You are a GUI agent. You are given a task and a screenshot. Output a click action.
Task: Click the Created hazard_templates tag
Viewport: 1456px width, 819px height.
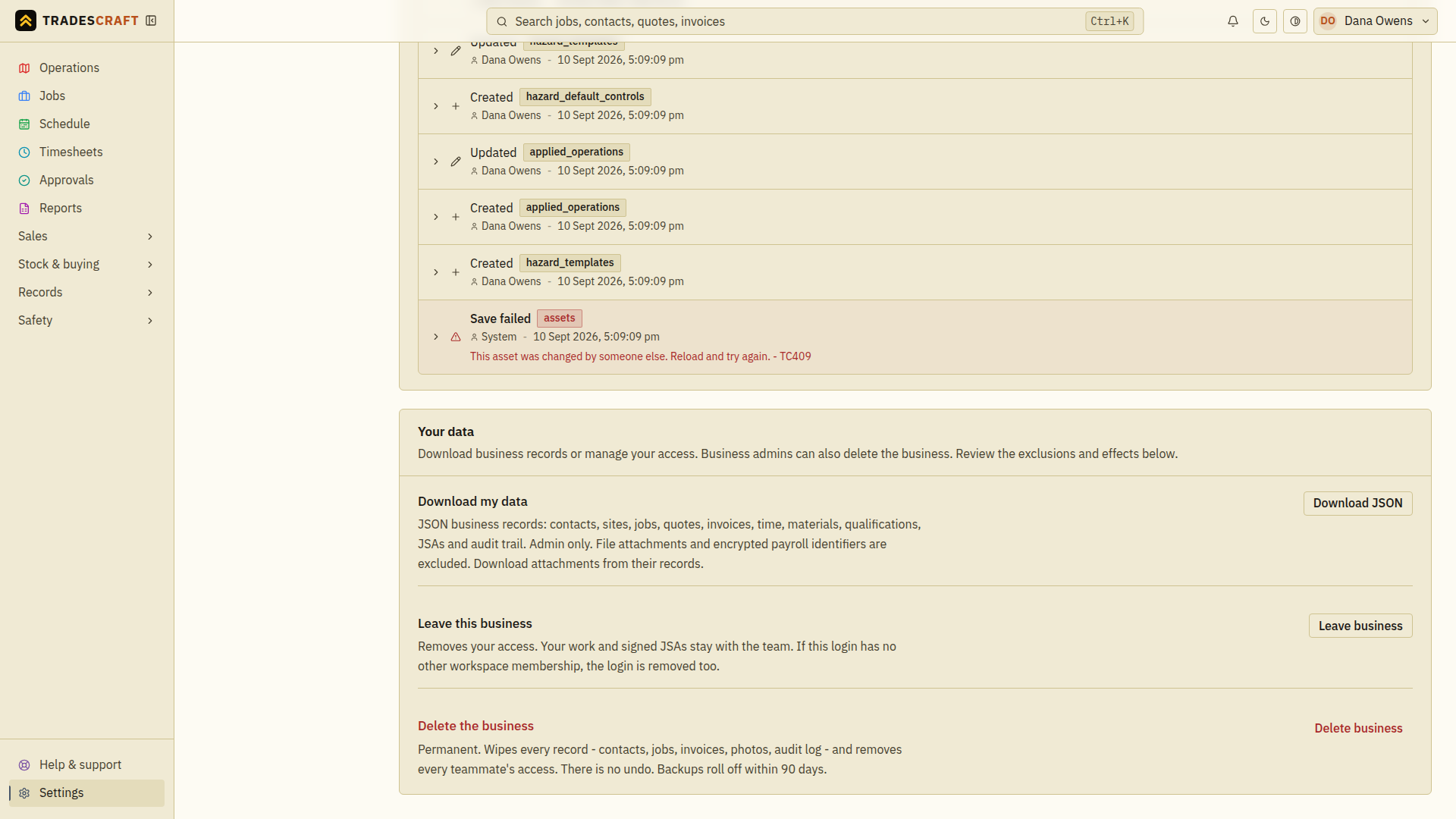click(570, 262)
